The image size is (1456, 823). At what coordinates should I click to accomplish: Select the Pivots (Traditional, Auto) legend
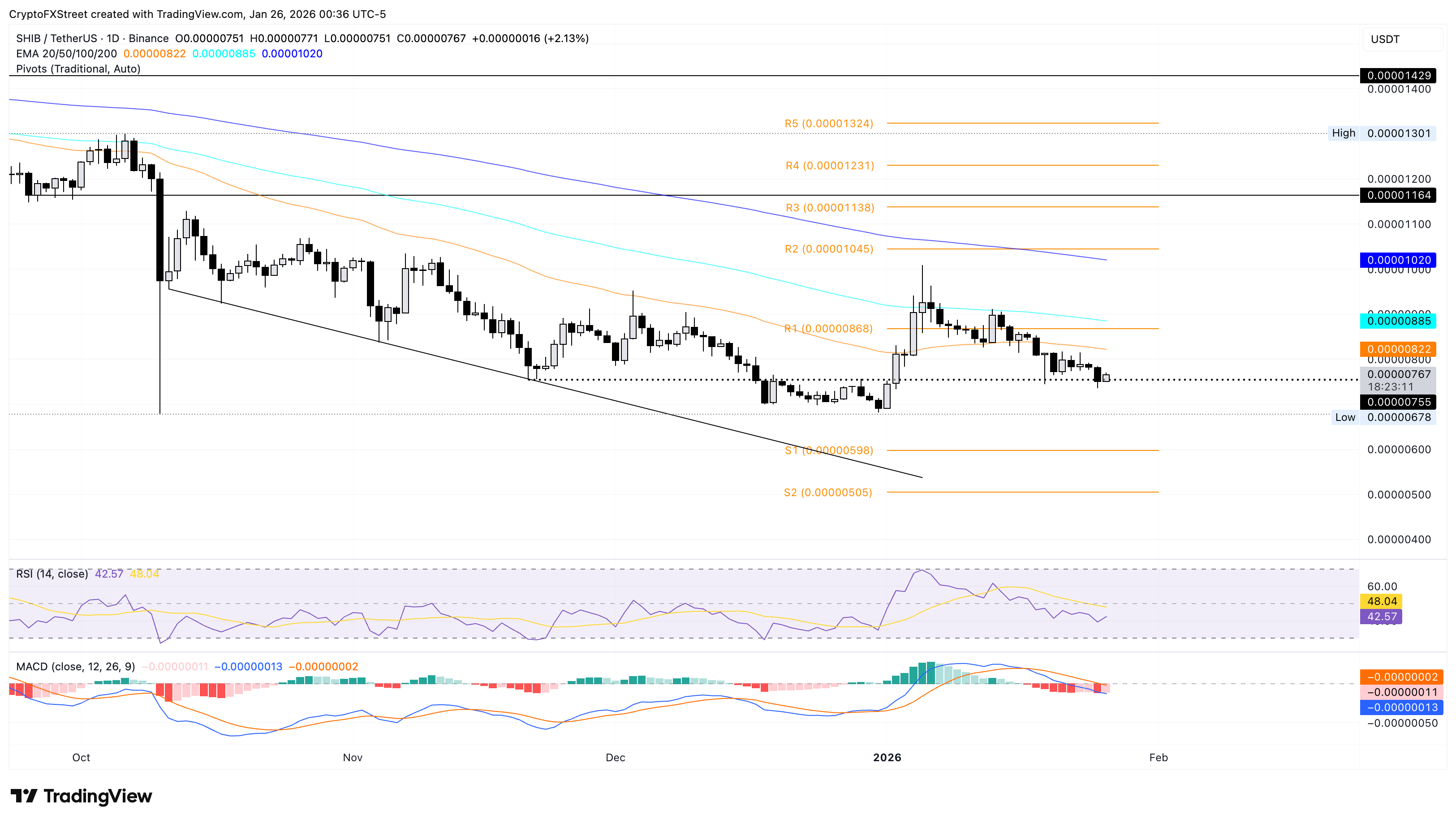tap(78, 69)
